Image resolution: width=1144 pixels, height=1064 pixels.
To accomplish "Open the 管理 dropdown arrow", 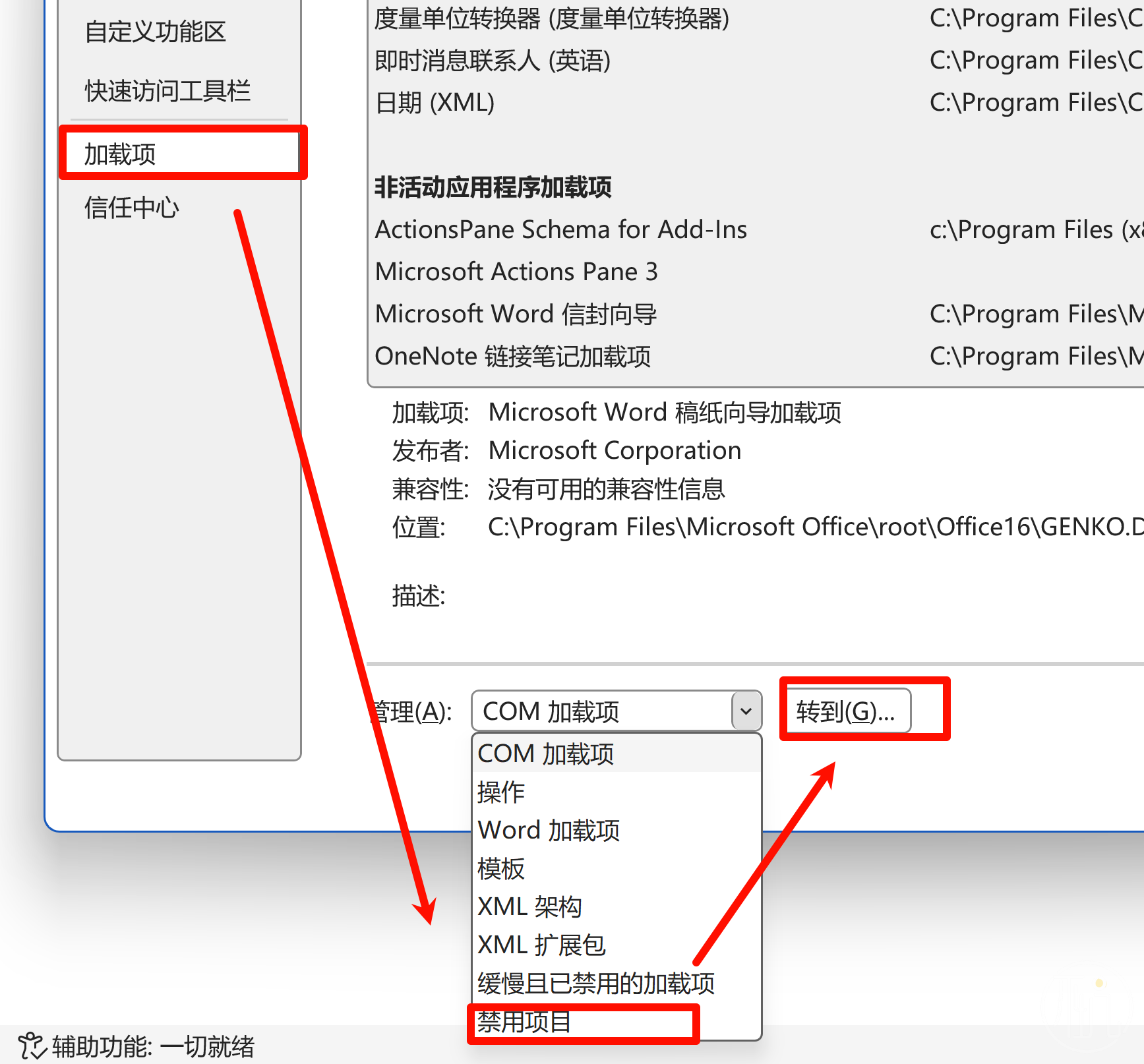I will (746, 711).
